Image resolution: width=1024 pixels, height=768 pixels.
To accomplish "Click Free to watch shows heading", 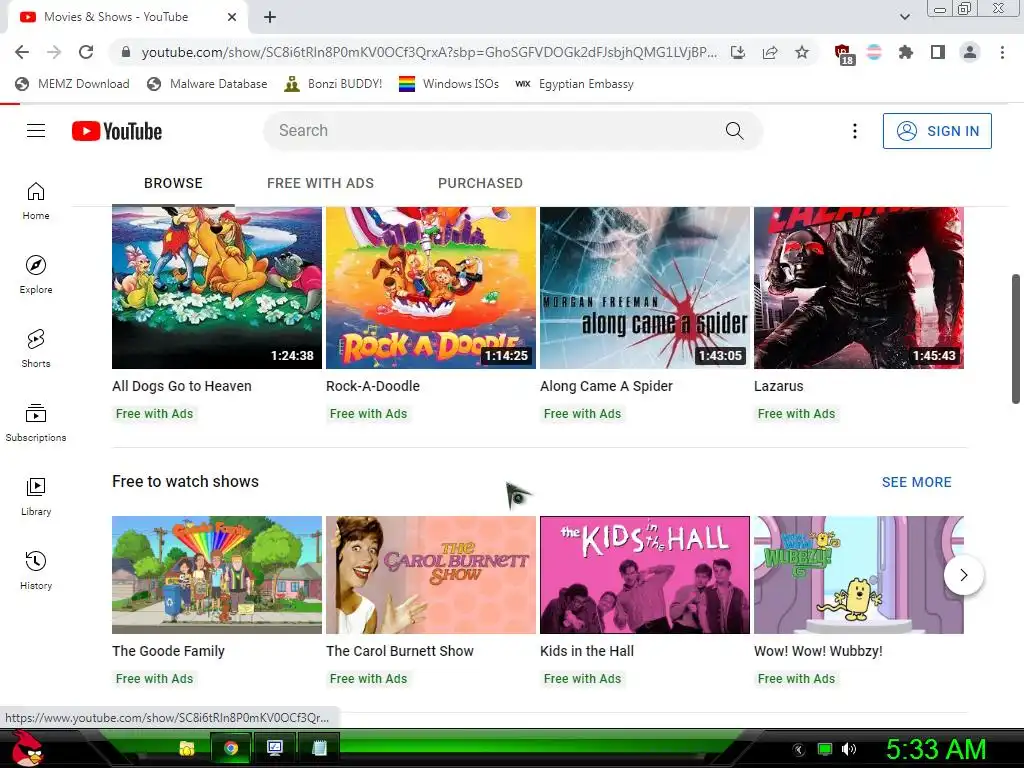I will [x=185, y=481].
